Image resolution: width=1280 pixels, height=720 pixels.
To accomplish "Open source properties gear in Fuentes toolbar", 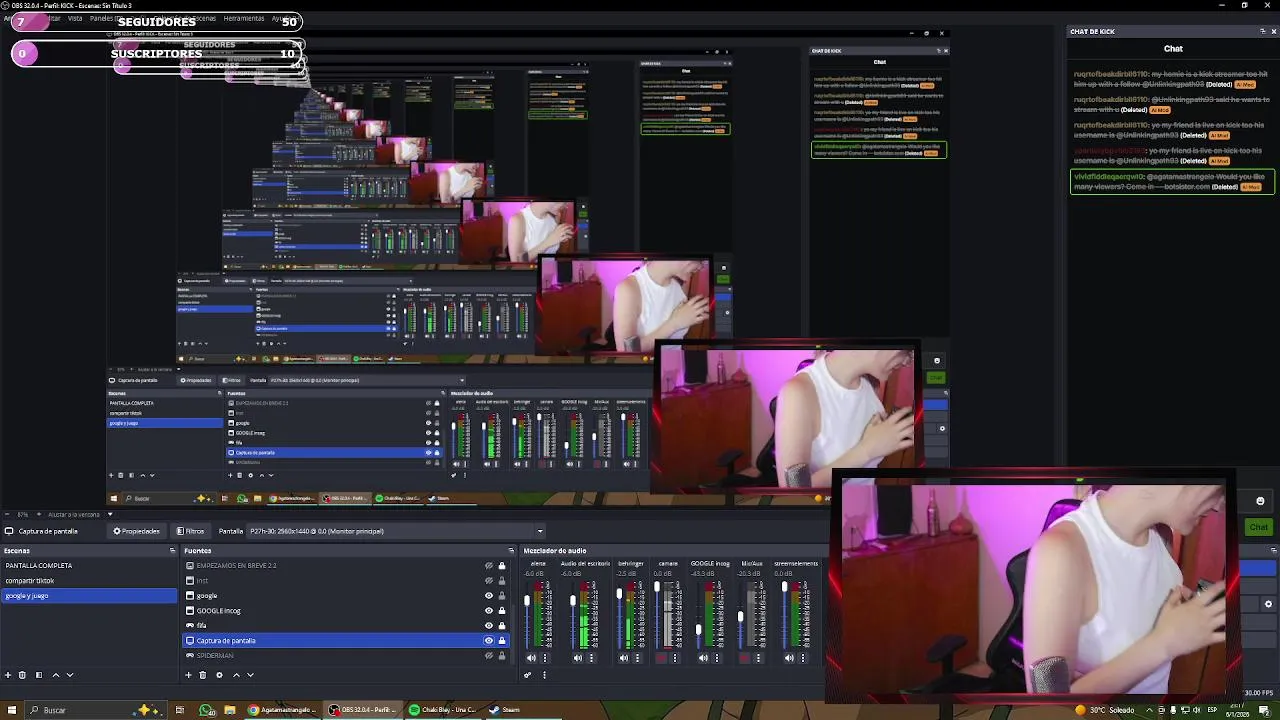I will tap(219, 675).
